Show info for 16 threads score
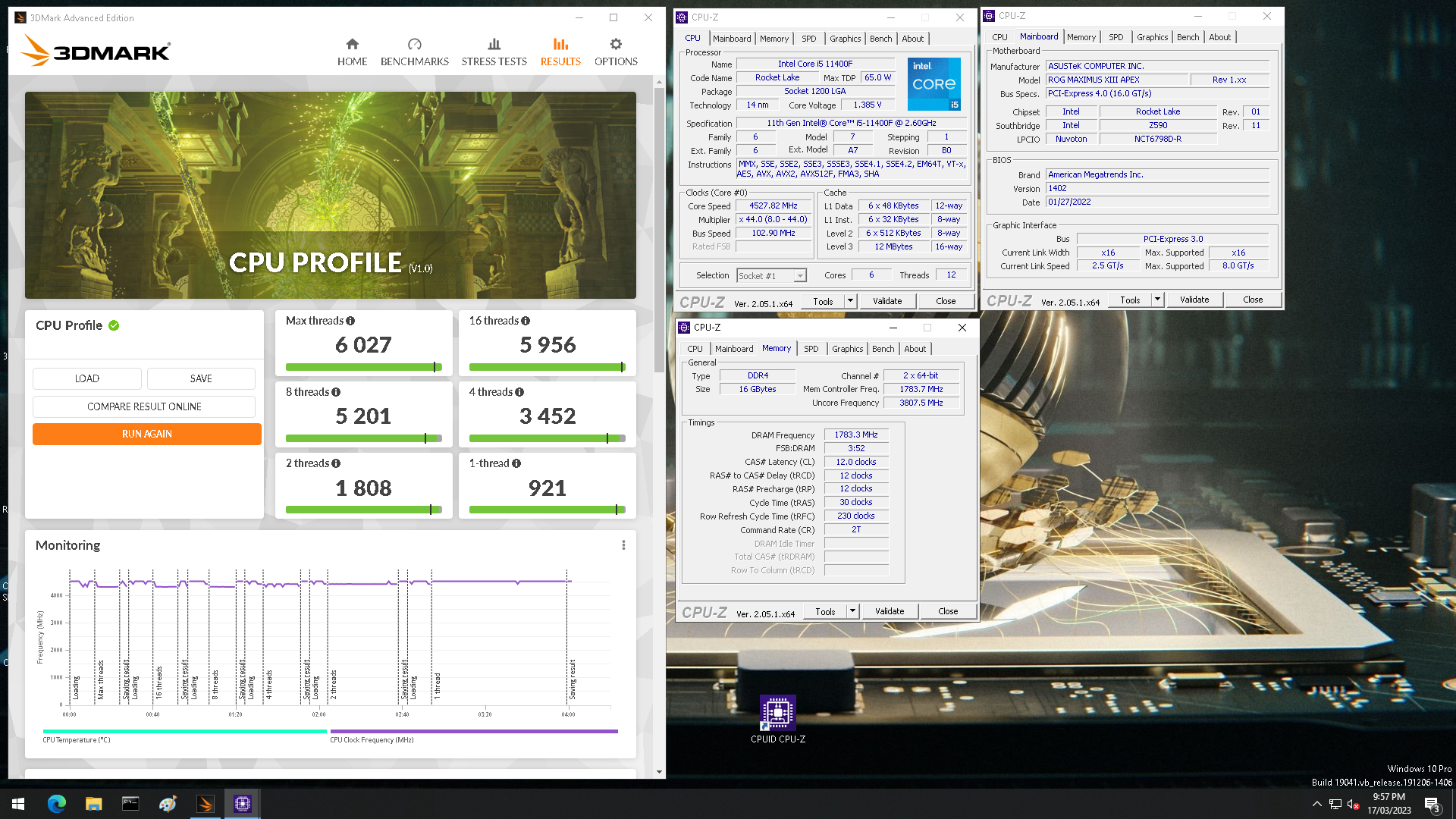The image size is (1456, 819). pos(526,321)
